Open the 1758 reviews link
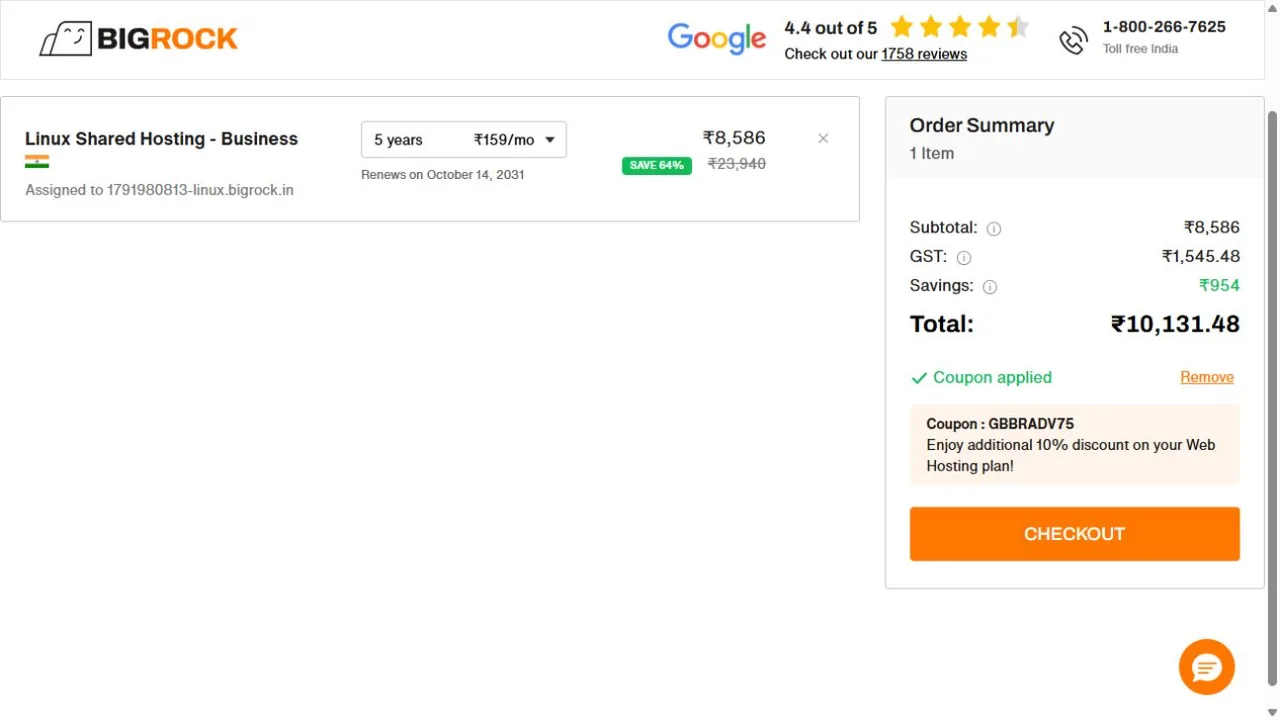The width and height of the screenshot is (1280, 720). click(924, 54)
